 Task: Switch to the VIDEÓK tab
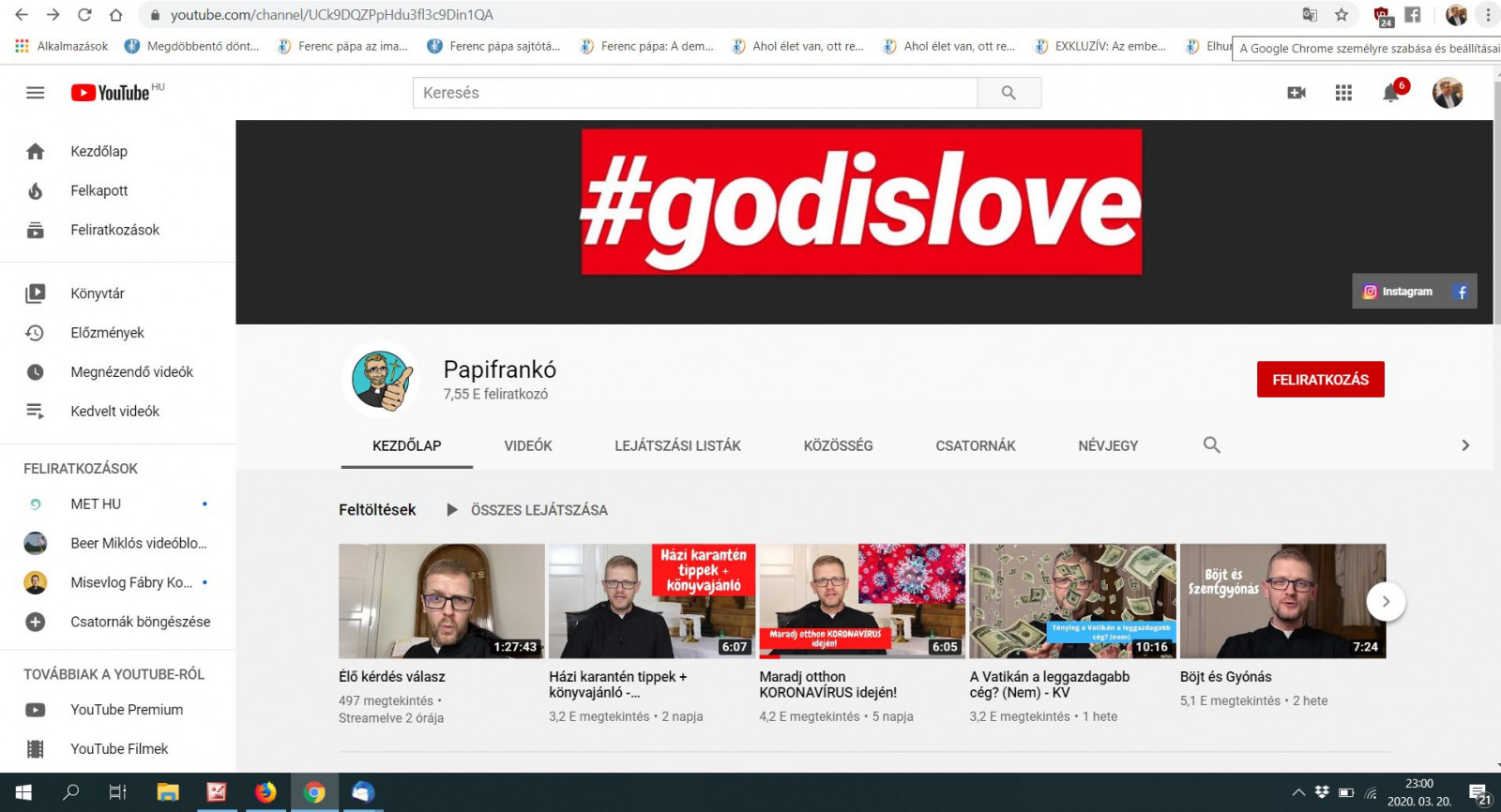point(528,446)
